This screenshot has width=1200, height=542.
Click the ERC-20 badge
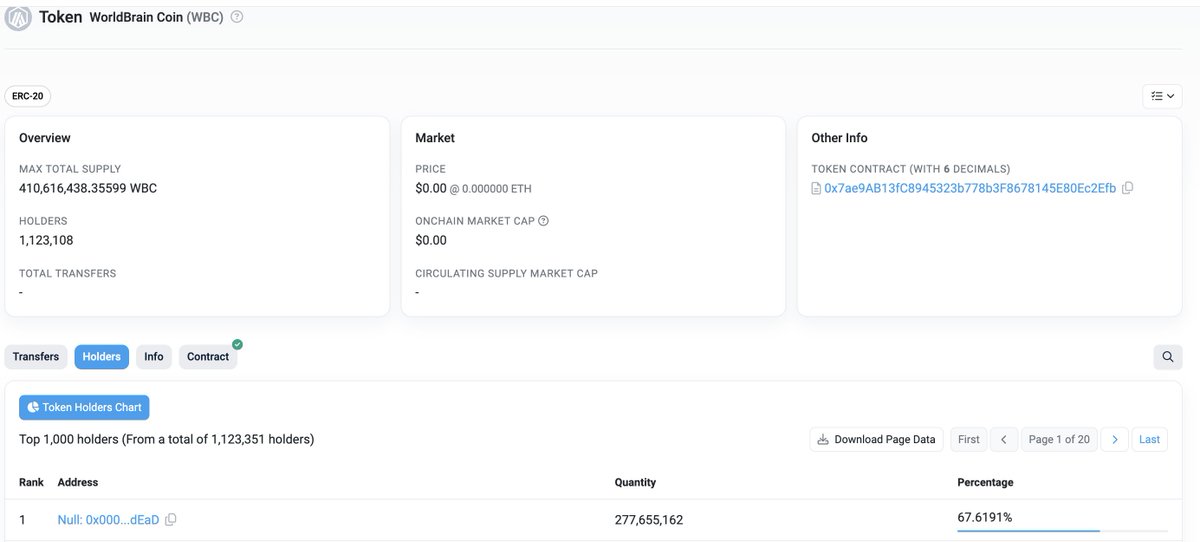coord(28,96)
